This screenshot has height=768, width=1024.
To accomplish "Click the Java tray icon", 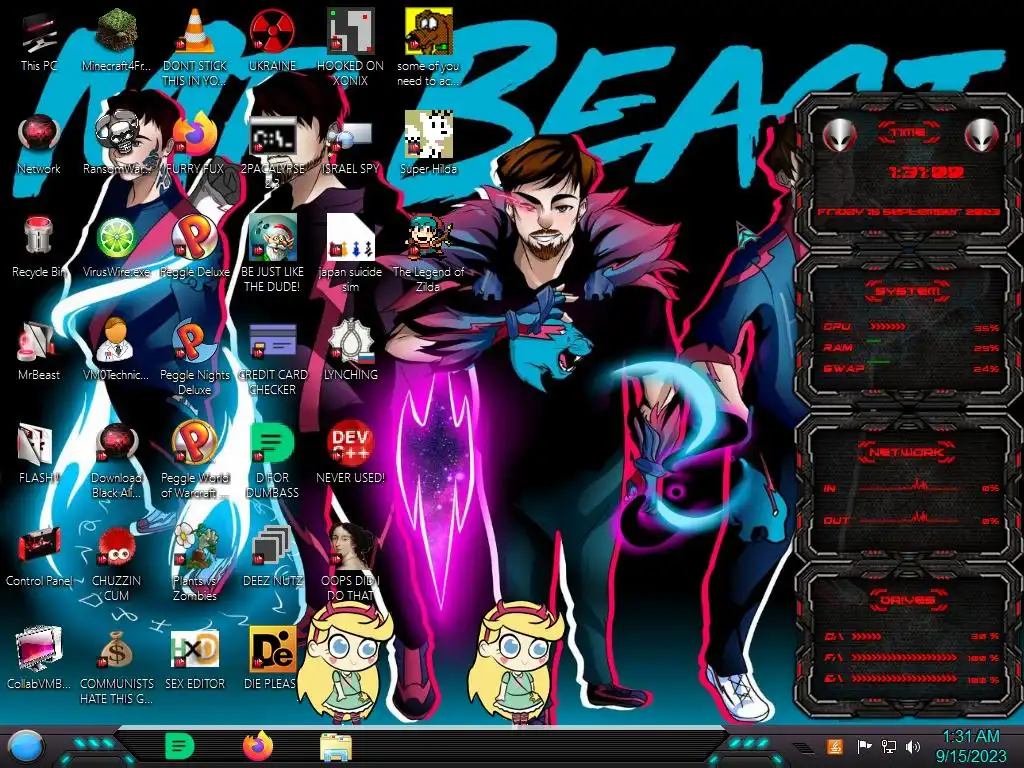I will point(835,746).
